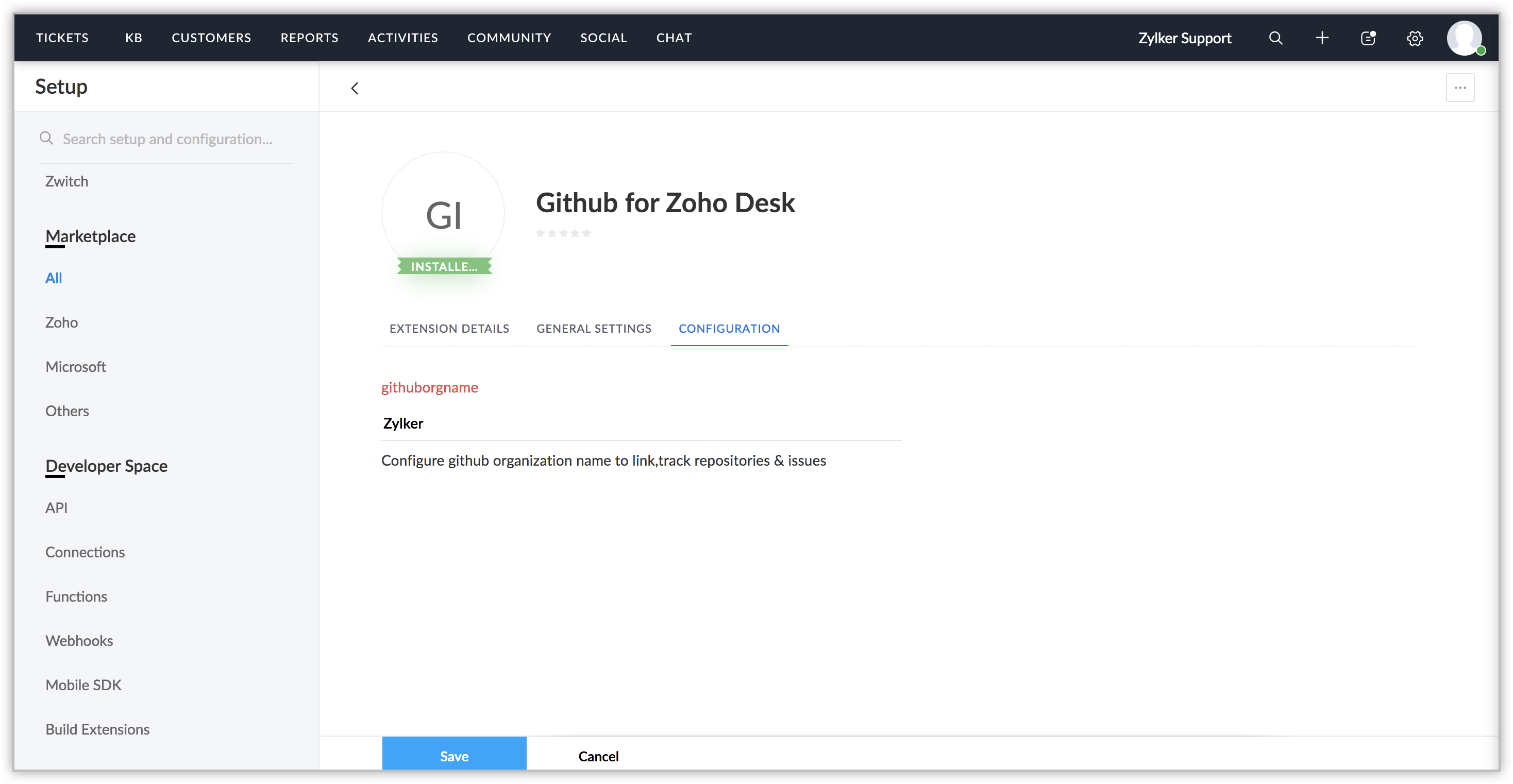1513x784 pixels.
Task: Click the user profile avatar
Action: point(1464,38)
